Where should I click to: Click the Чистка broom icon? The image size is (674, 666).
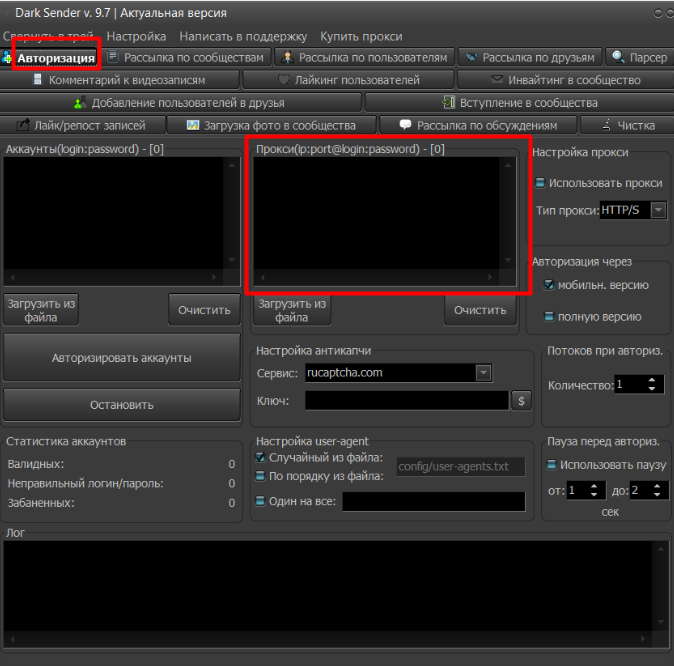pos(606,125)
